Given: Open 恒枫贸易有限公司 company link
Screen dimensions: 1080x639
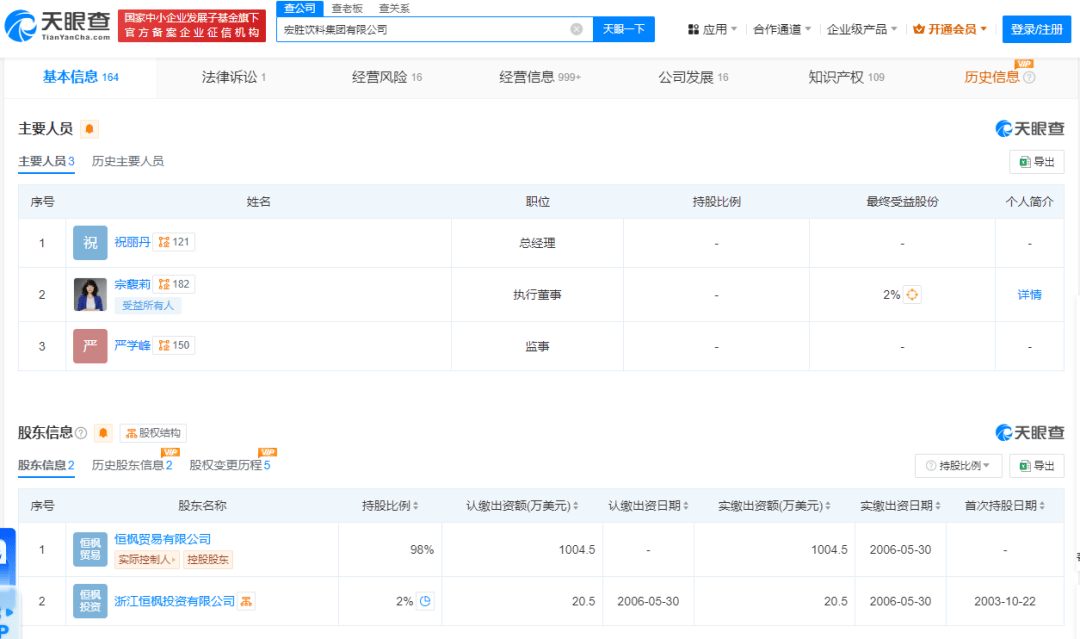Looking at the screenshot, I should pos(163,539).
